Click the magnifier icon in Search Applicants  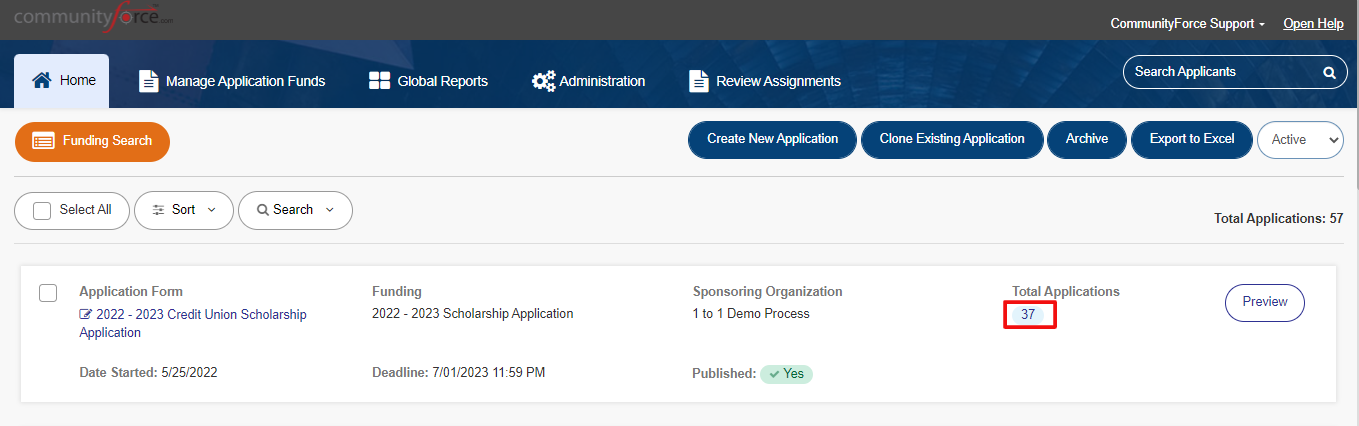click(1329, 72)
